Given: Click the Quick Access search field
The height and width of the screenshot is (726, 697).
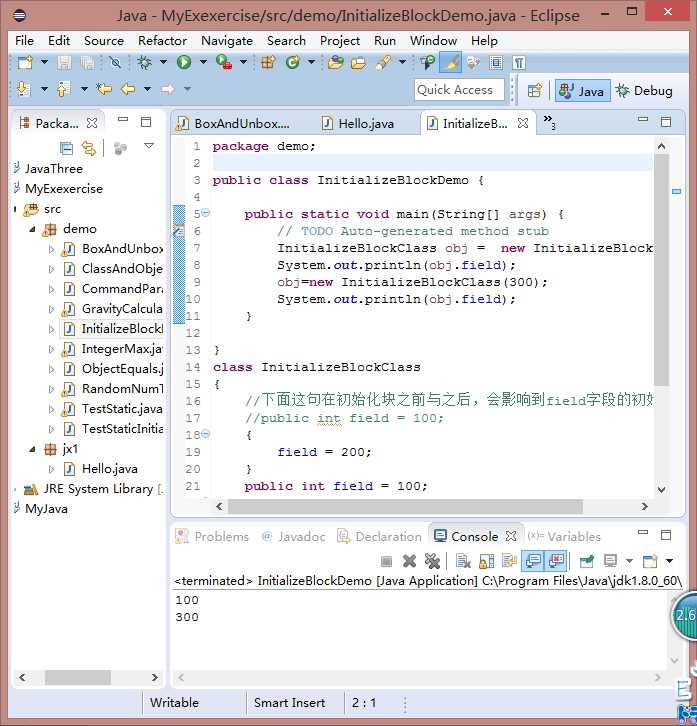Looking at the screenshot, I should coord(459,90).
